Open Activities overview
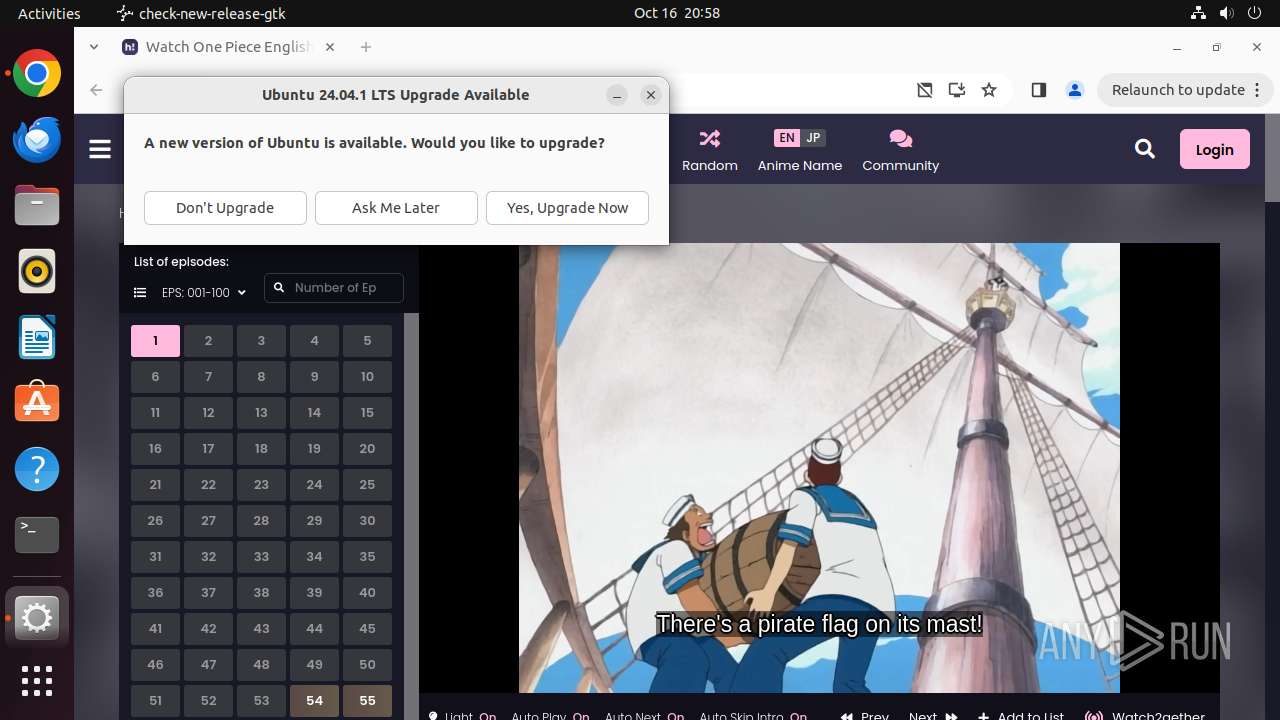This screenshot has height=720, width=1280. [49, 13]
